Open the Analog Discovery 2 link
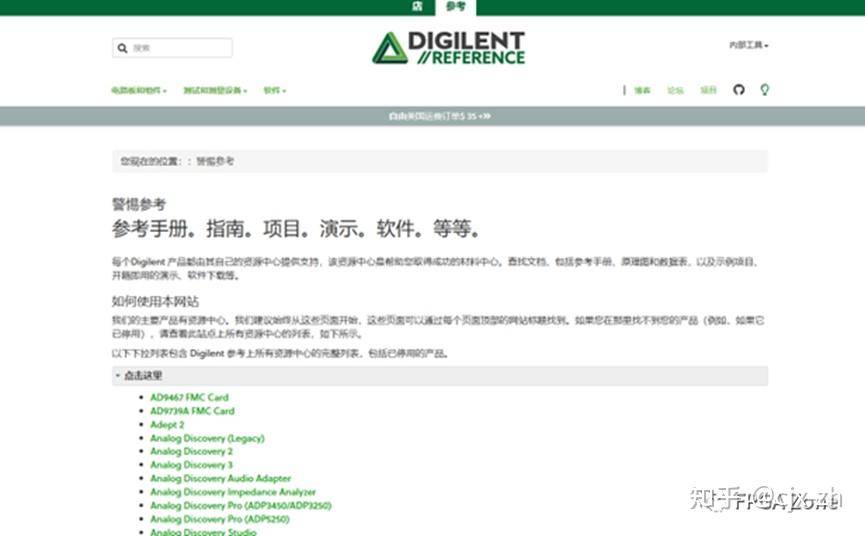865x536 pixels. pos(191,451)
